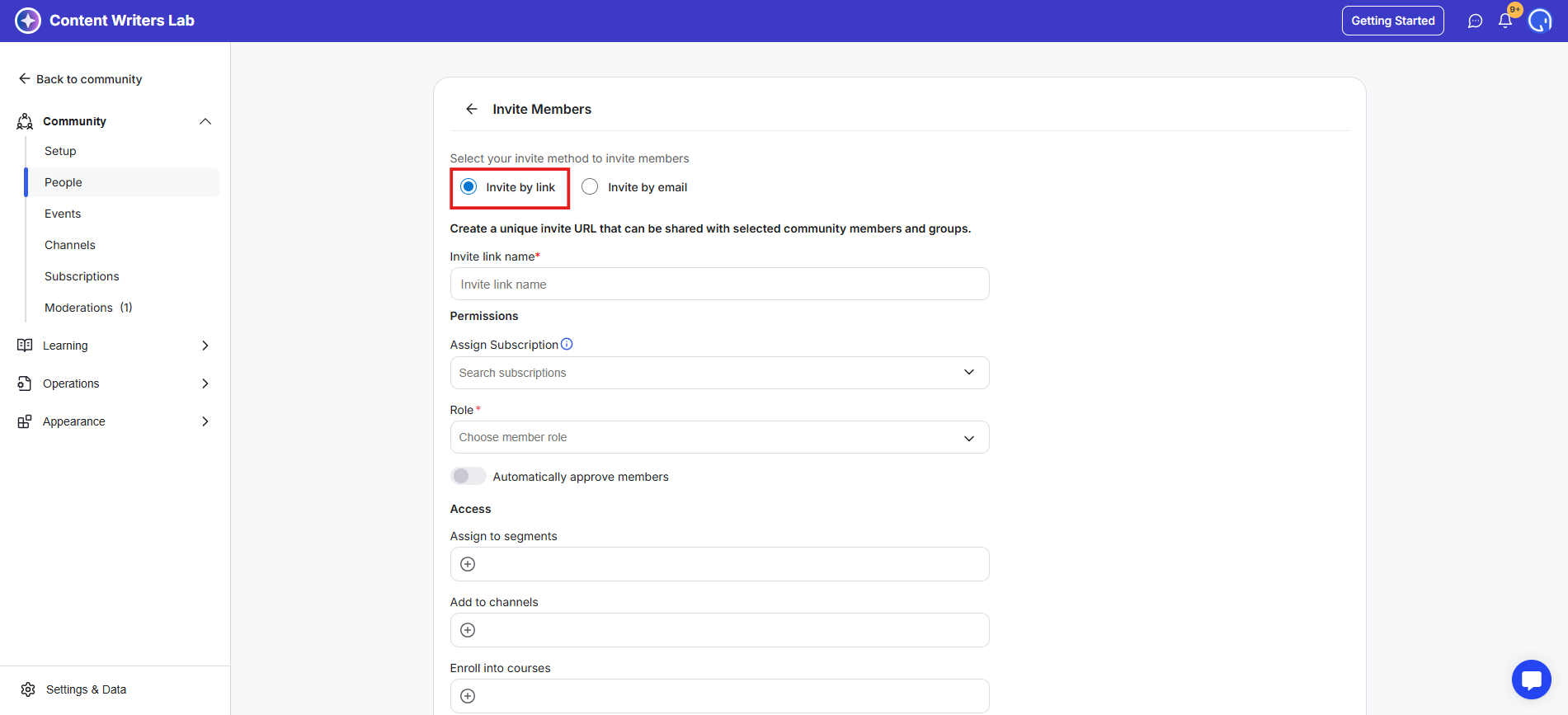Go to Channels in the sidebar
Screen dimensions: 1568x715
(70, 245)
